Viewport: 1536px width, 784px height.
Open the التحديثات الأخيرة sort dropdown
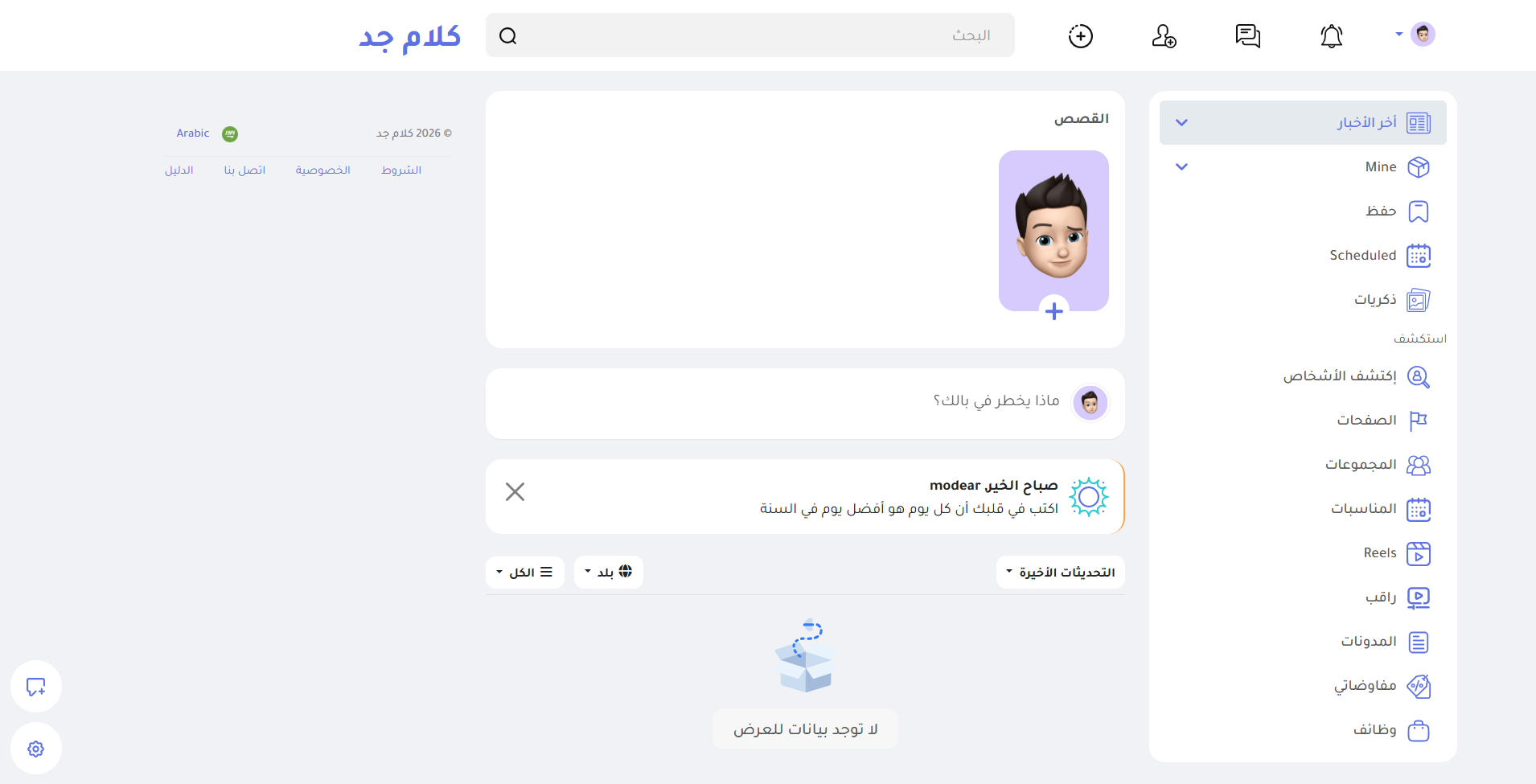(x=1061, y=572)
